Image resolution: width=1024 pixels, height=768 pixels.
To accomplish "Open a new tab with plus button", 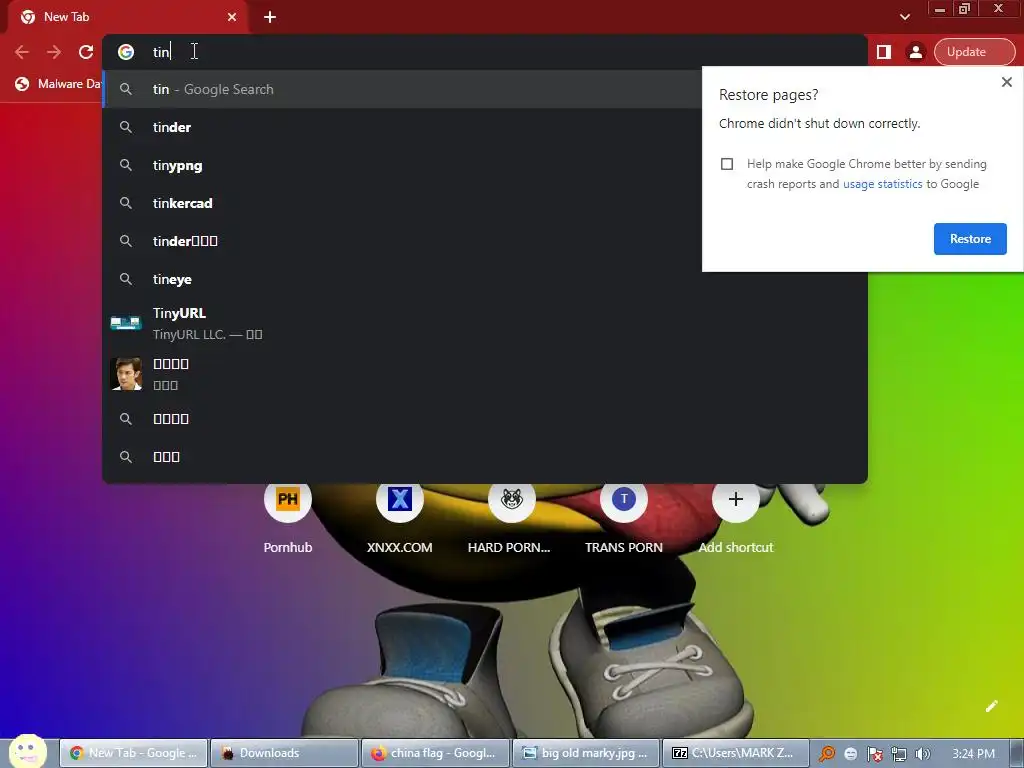I will [x=270, y=17].
